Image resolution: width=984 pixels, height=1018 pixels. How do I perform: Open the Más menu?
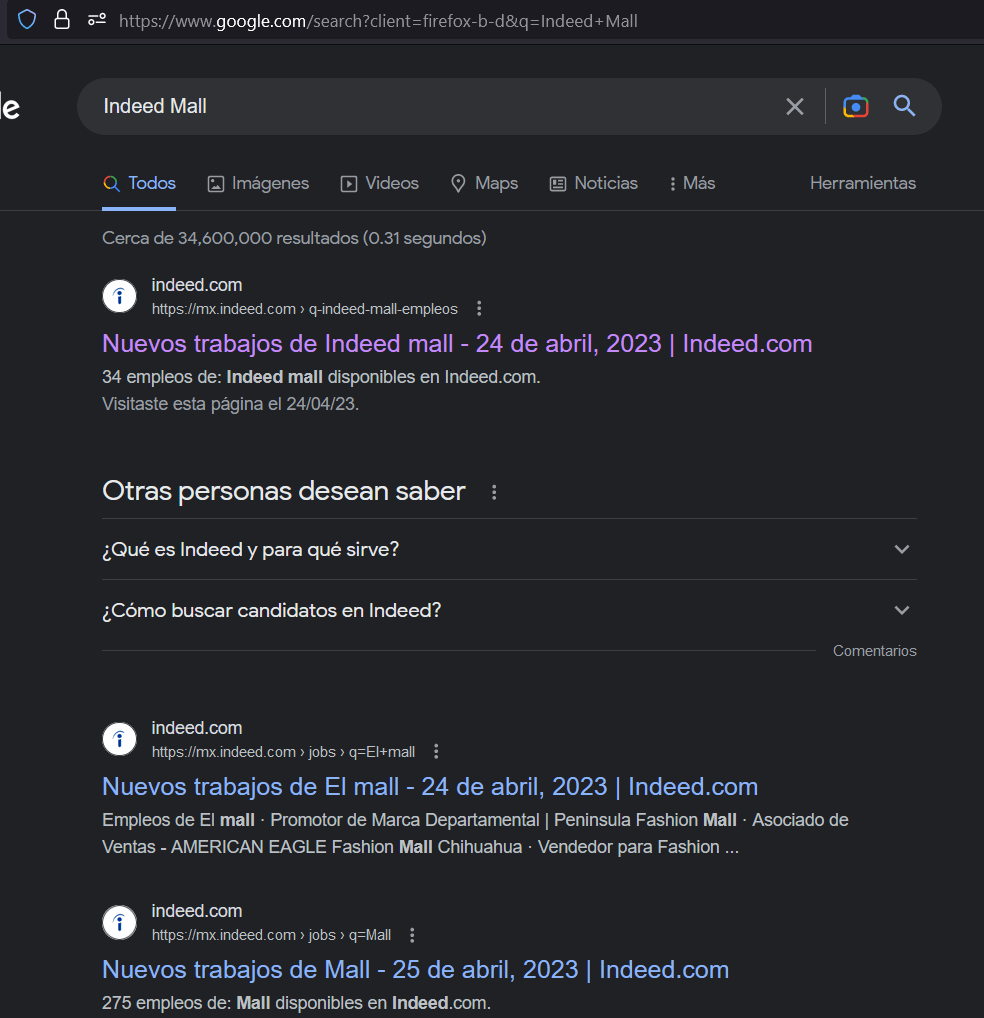pos(692,184)
